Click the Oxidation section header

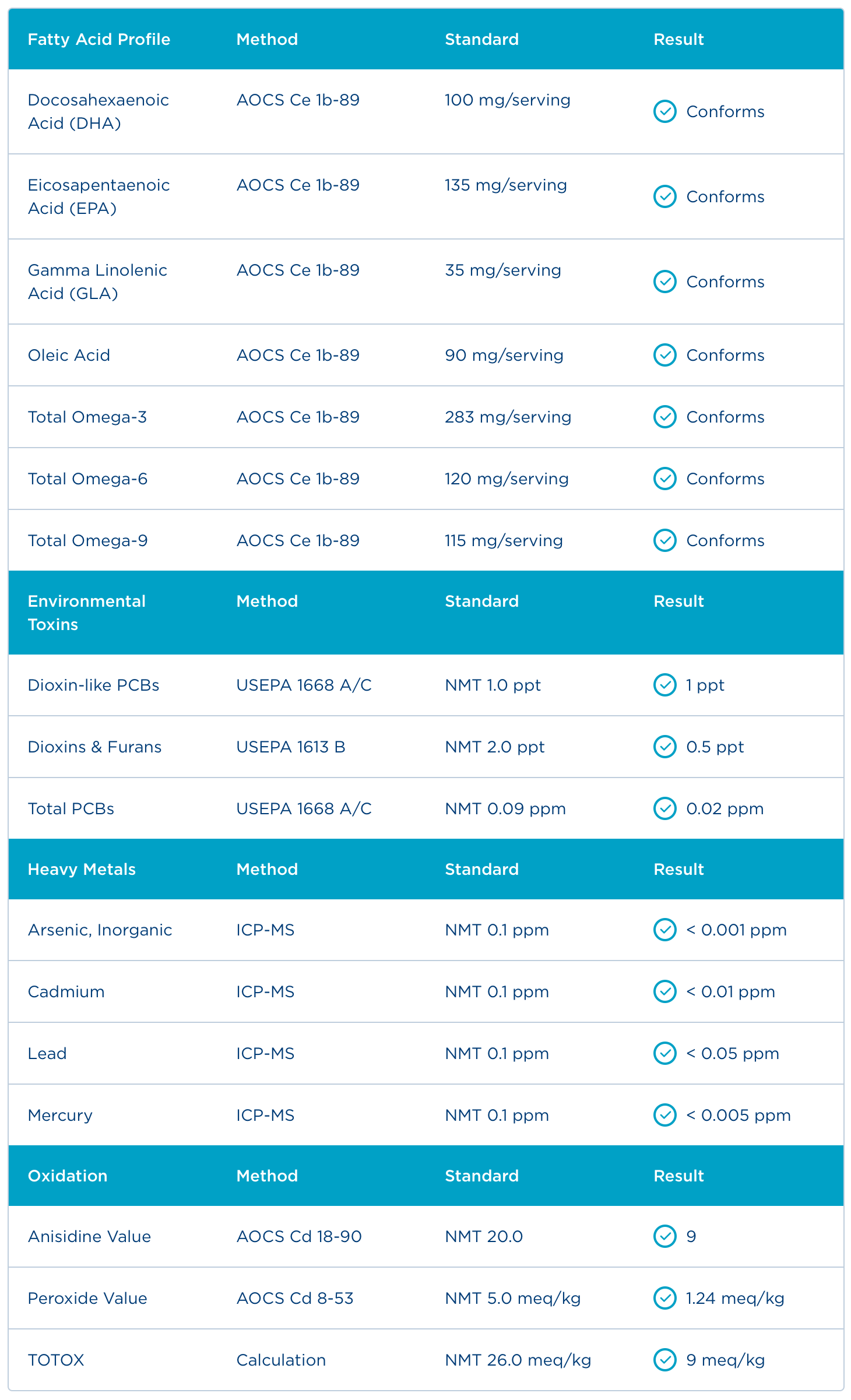tap(68, 1176)
